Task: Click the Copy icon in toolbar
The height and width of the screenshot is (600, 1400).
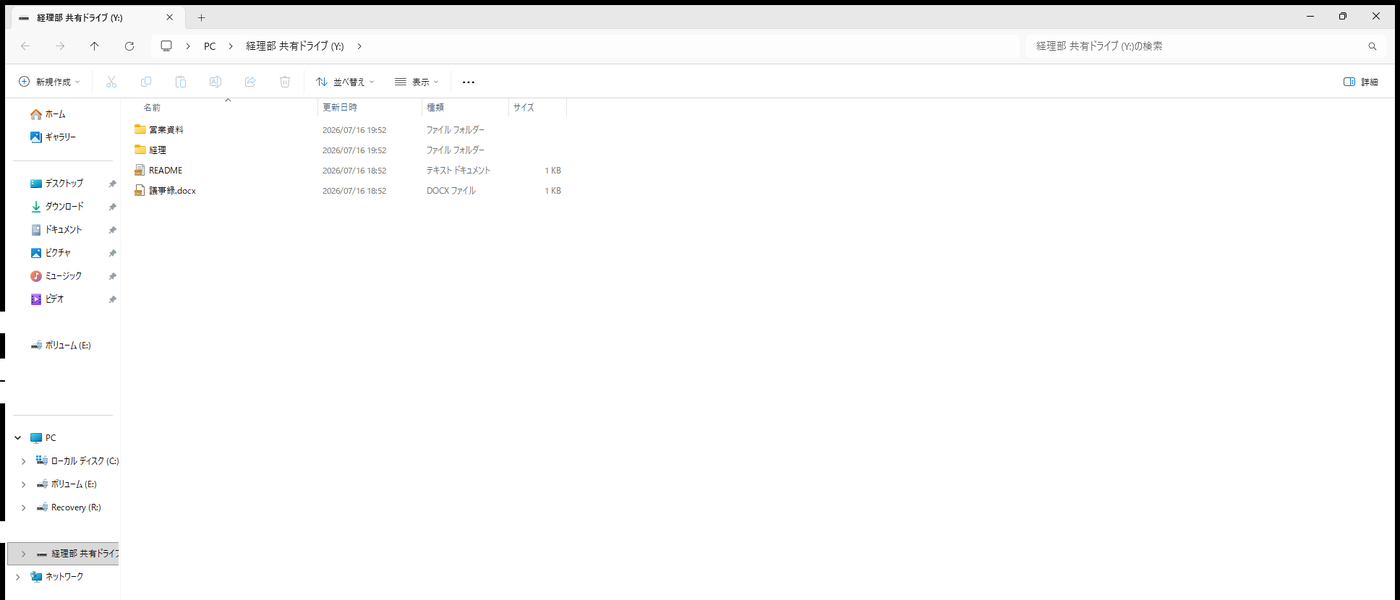Action: point(146,82)
